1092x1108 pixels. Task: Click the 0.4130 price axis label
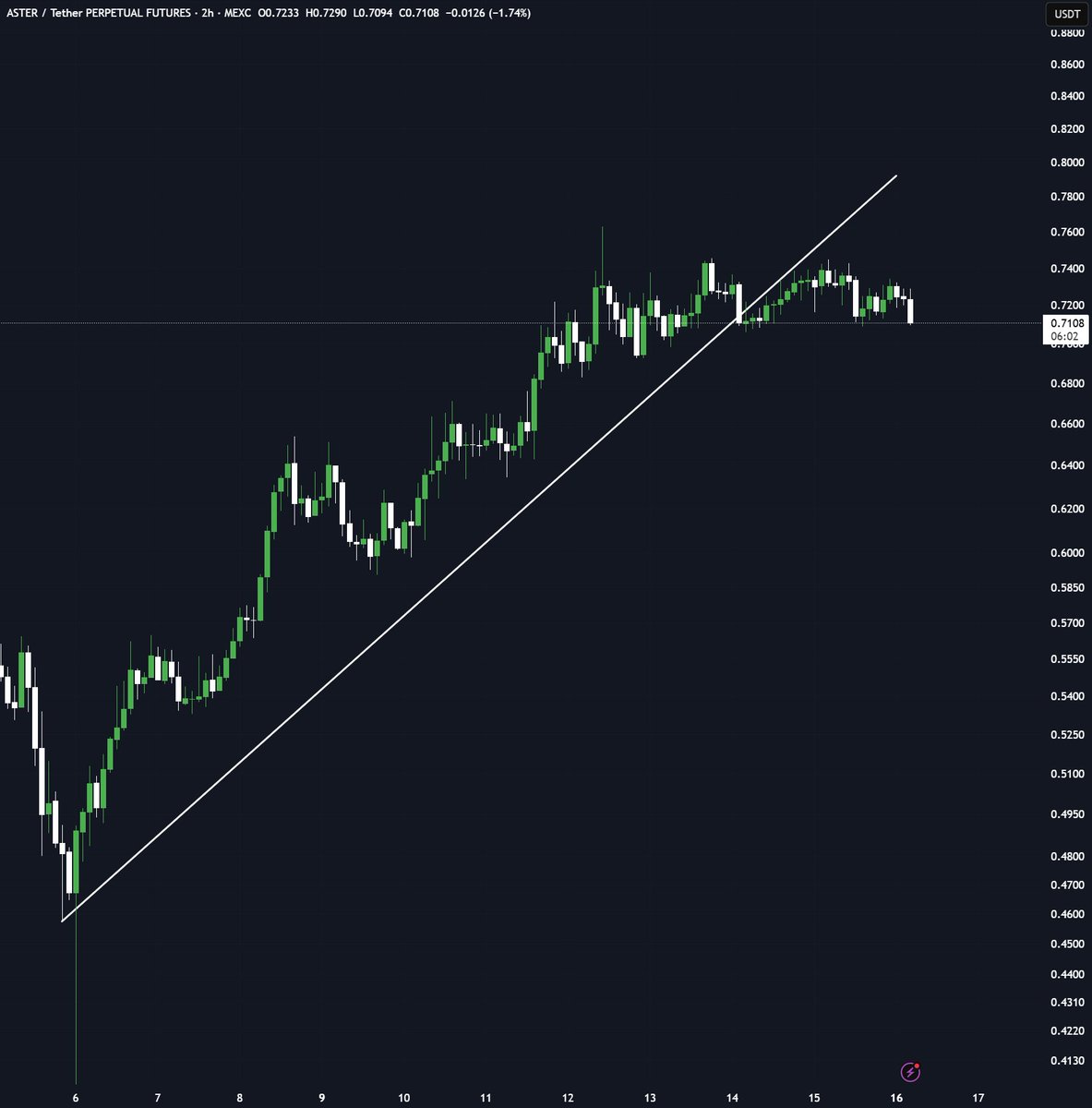[x=1067, y=1061]
